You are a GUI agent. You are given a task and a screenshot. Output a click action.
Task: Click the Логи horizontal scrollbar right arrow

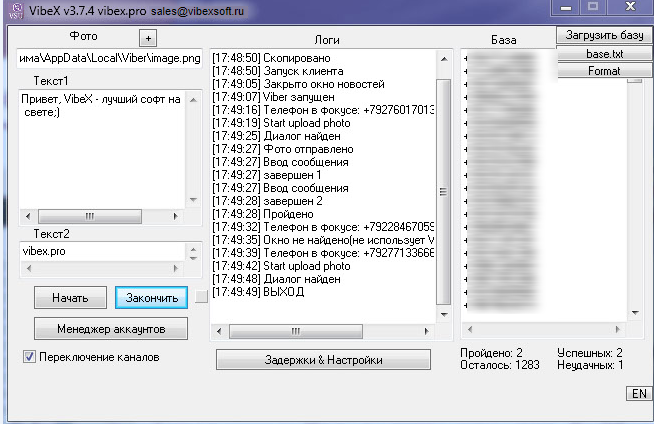click(x=428, y=330)
